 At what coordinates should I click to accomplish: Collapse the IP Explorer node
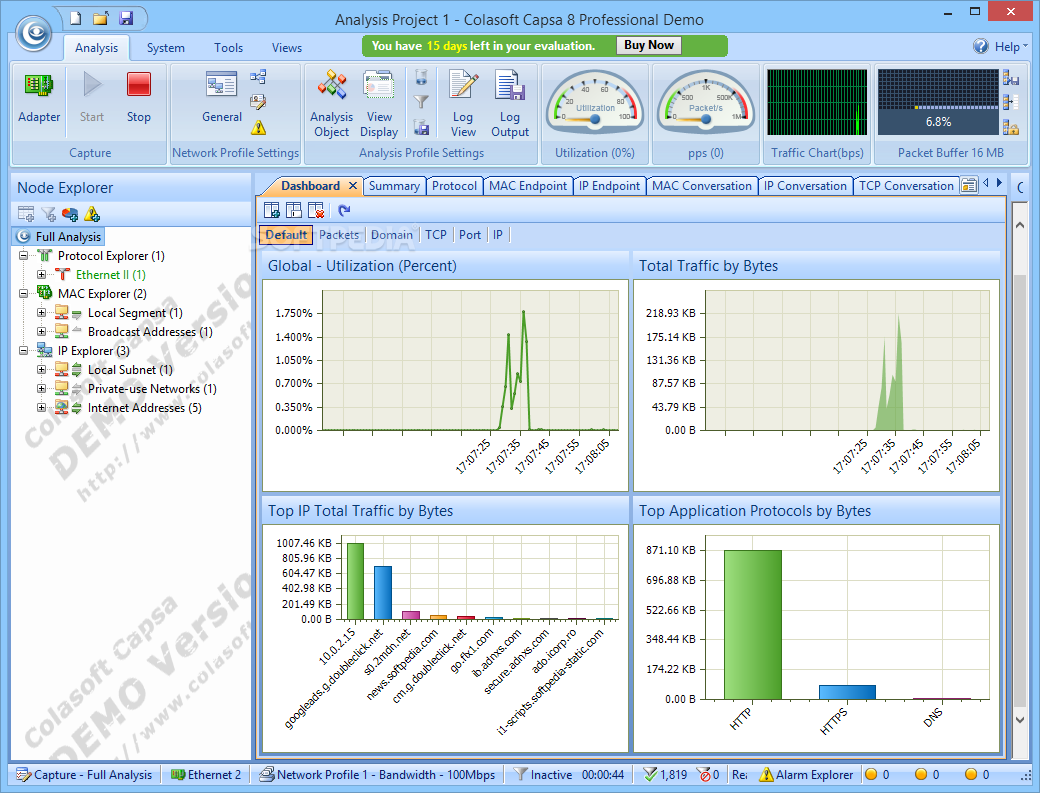[x=23, y=350]
